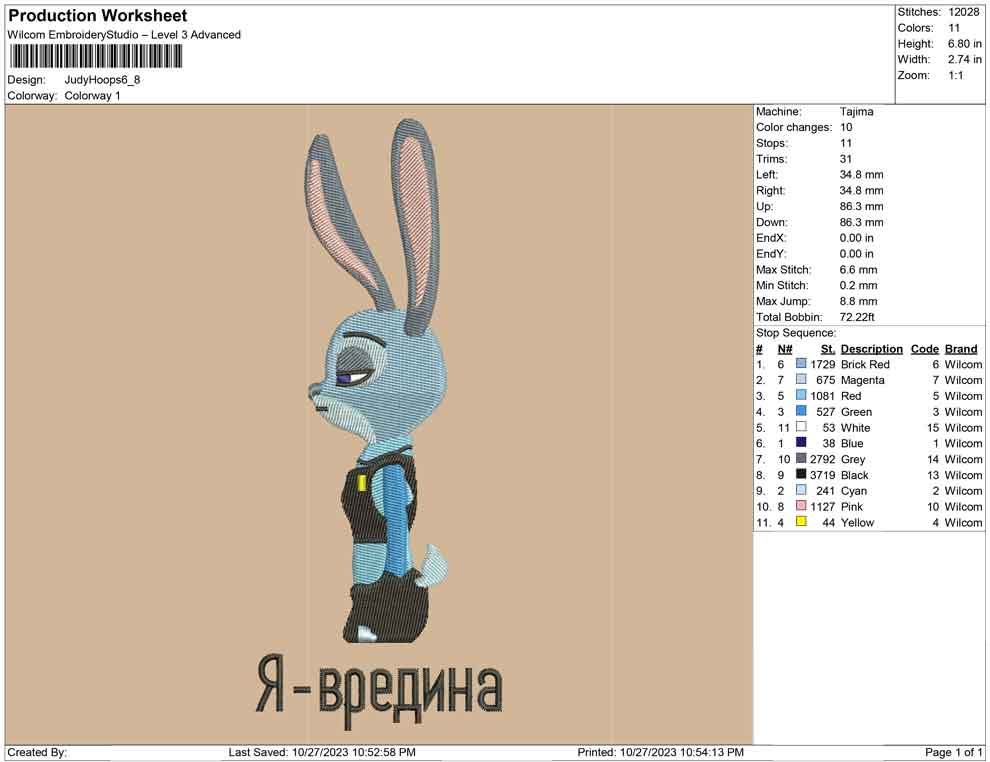
Task: Choose the Pink thread color swatch
Action: (x=801, y=507)
